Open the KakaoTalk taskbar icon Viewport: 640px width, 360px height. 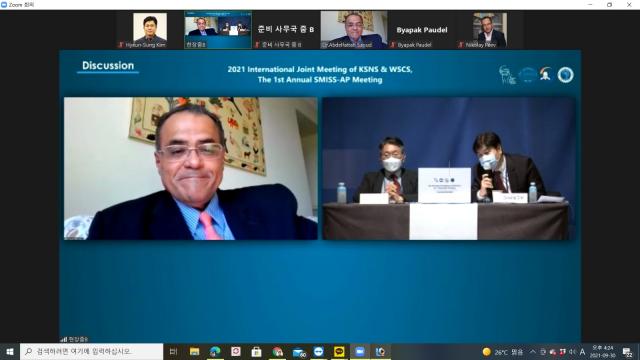coord(339,351)
